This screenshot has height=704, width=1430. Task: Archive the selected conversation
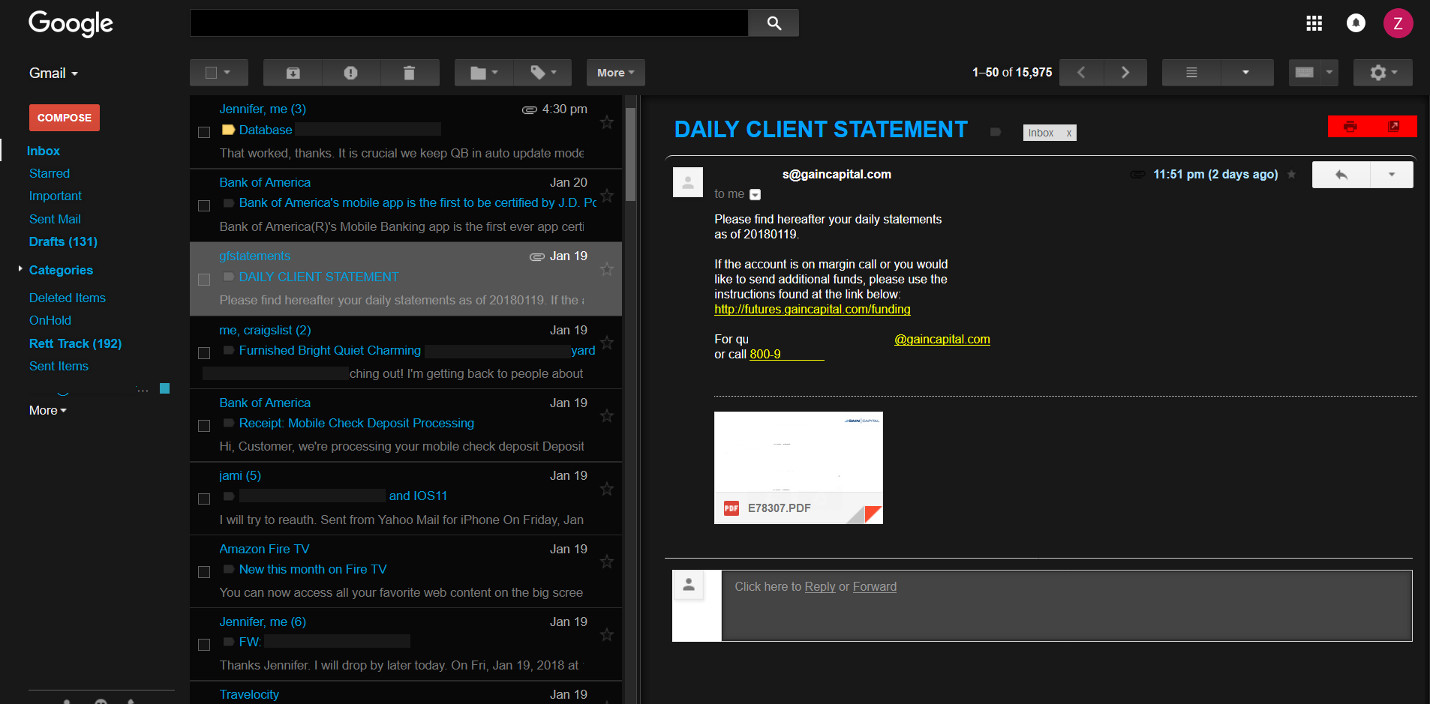(292, 72)
